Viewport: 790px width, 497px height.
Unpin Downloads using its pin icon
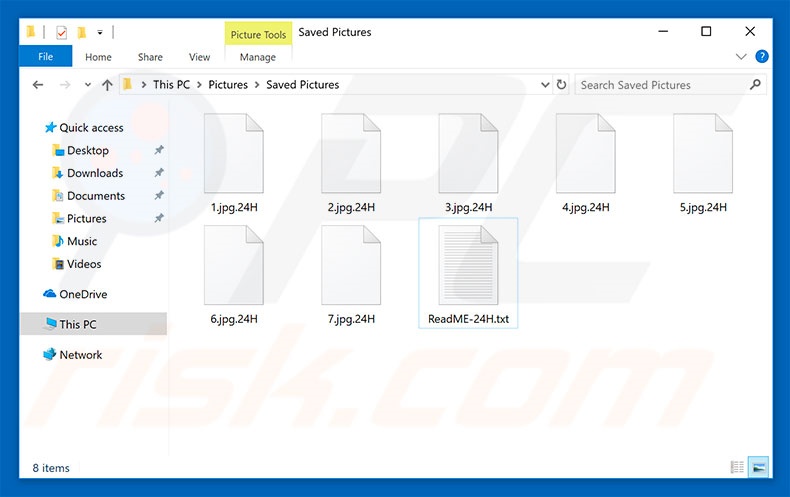coord(159,172)
